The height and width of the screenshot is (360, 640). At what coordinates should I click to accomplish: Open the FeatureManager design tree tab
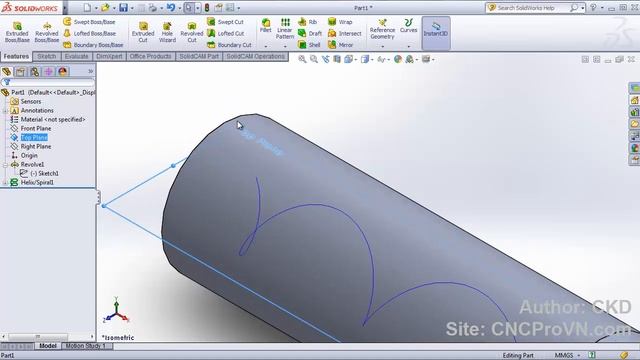click(7, 72)
